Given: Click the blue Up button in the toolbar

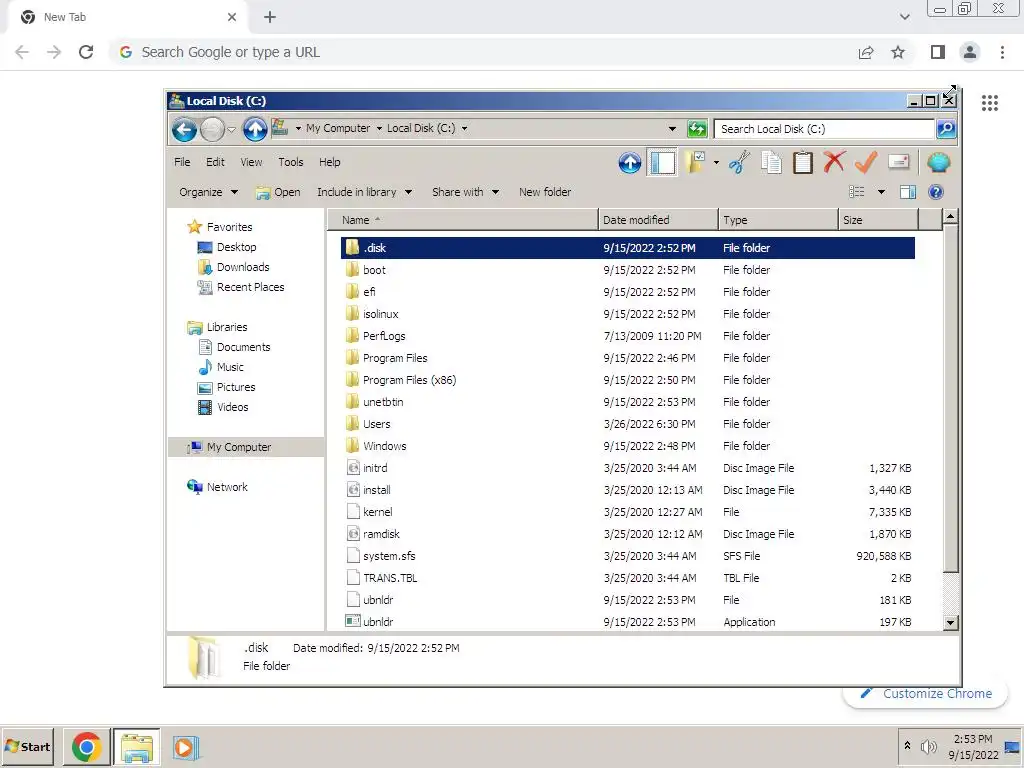Looking at the screenshot, I should click(x=630, y=163).
